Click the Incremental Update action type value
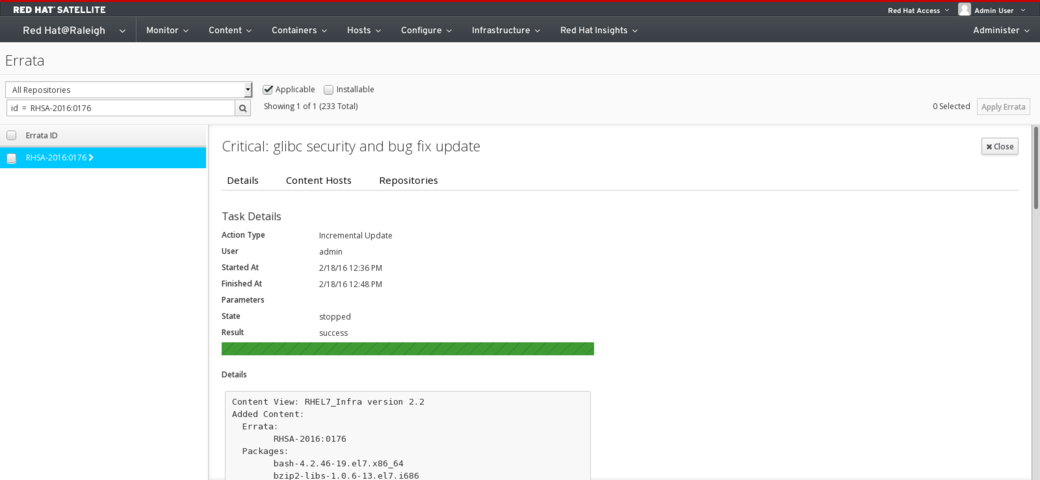 356,235
